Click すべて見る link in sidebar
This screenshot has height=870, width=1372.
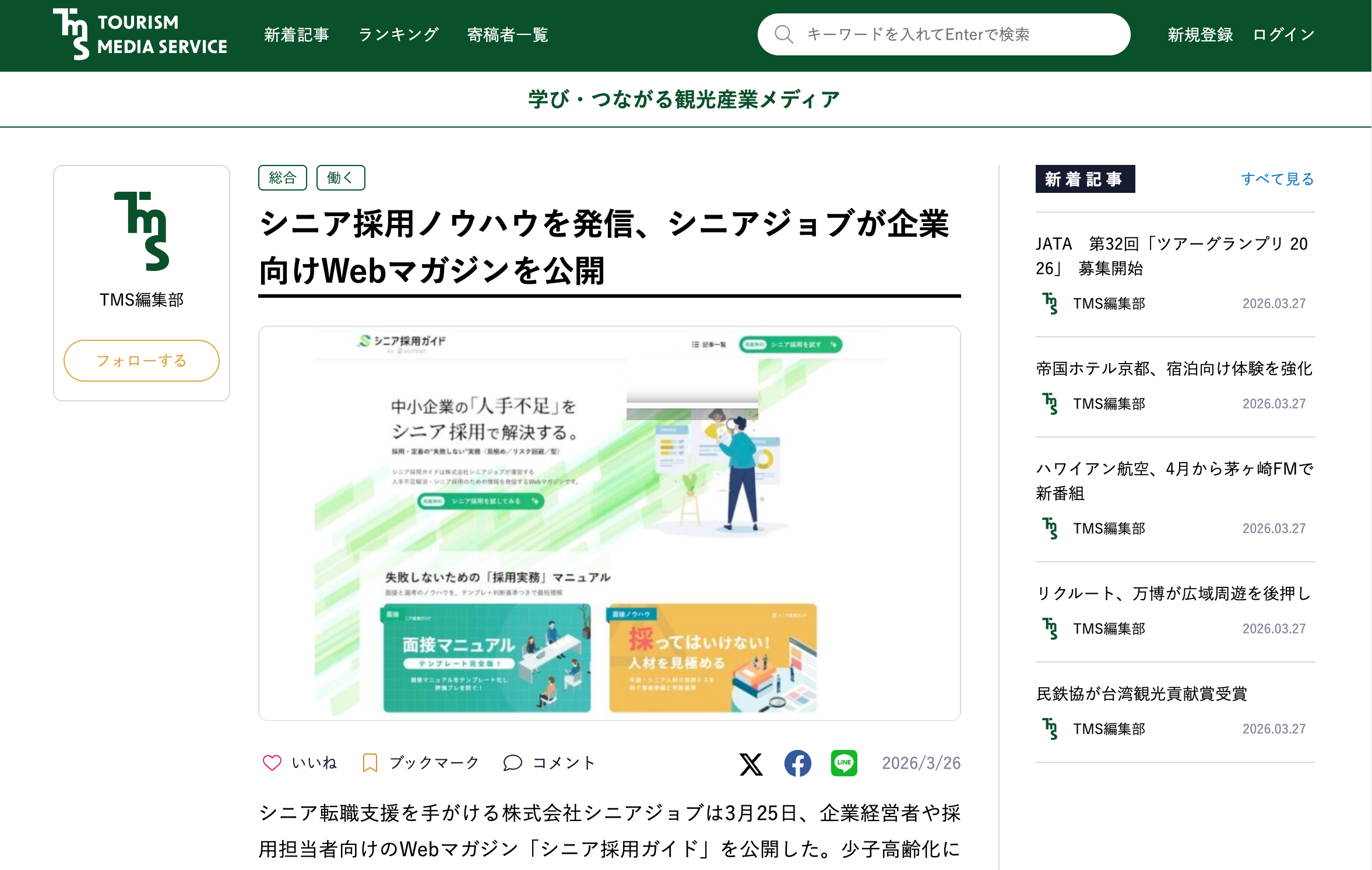(1277, 179)
